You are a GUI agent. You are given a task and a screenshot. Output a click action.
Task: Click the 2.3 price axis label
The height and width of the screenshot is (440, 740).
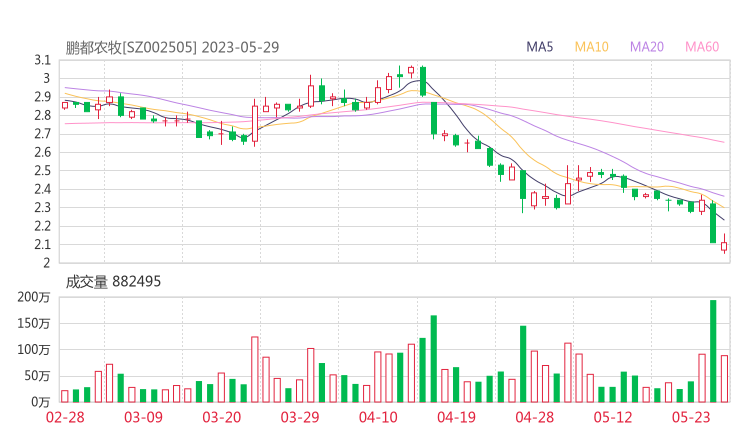[x=42, y=208]
